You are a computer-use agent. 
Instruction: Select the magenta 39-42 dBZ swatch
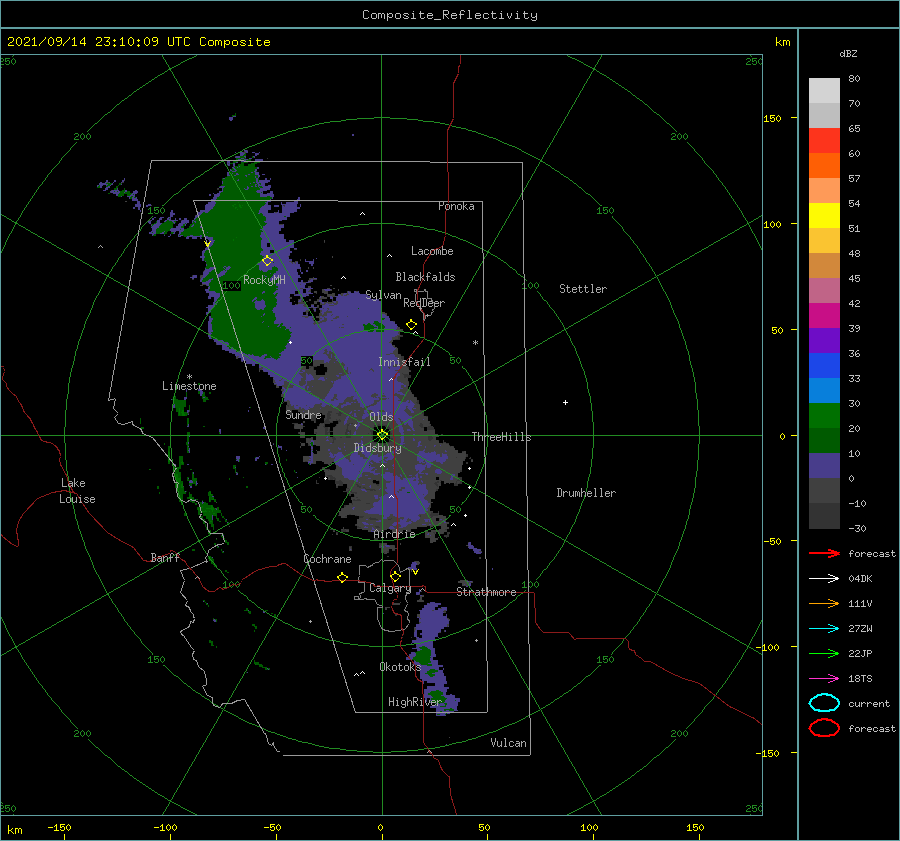[x=824, y=316]
